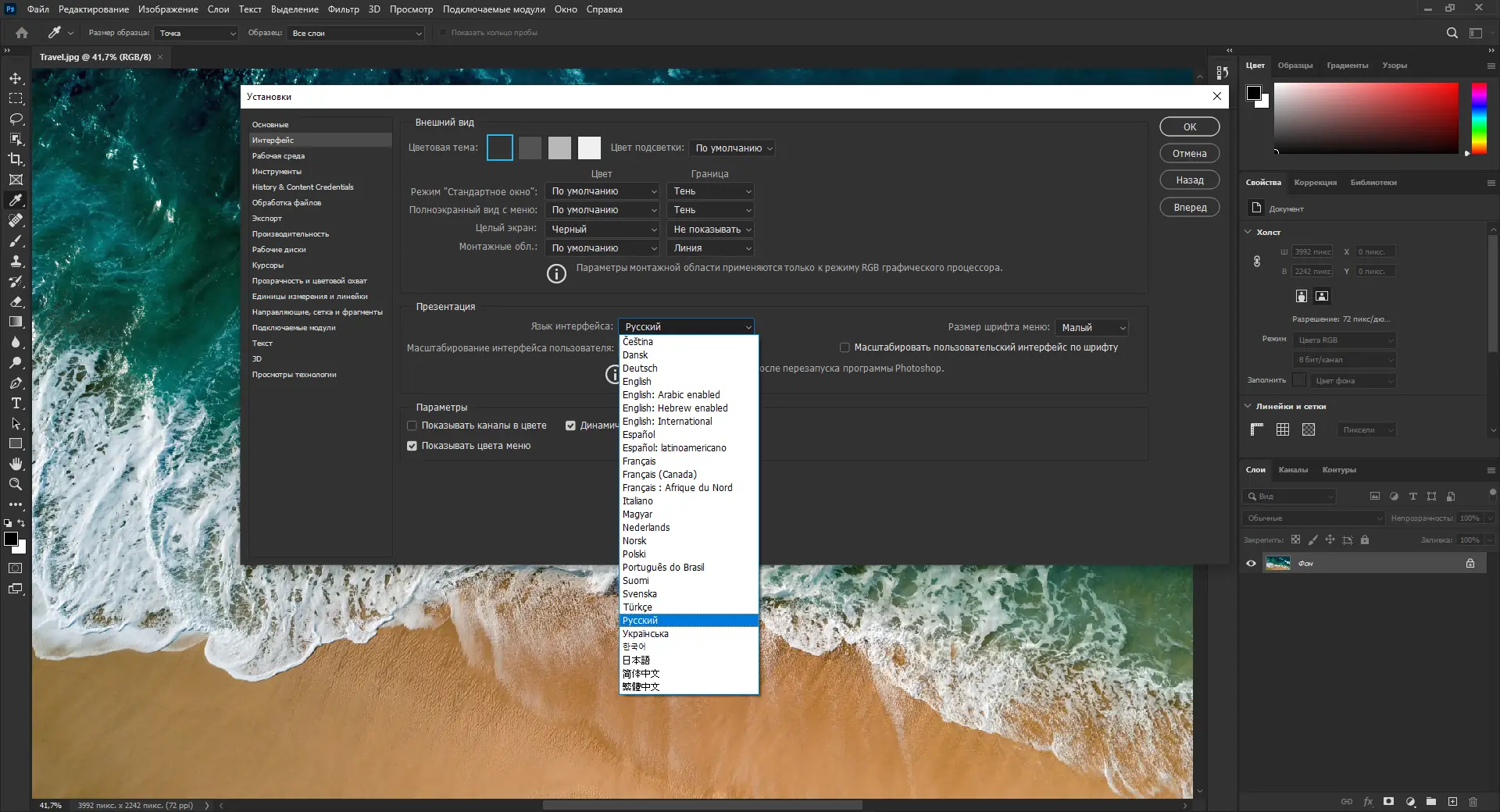
Task: Enable Показывать каналы в цвете checkbox
Action: coord(412,426)
